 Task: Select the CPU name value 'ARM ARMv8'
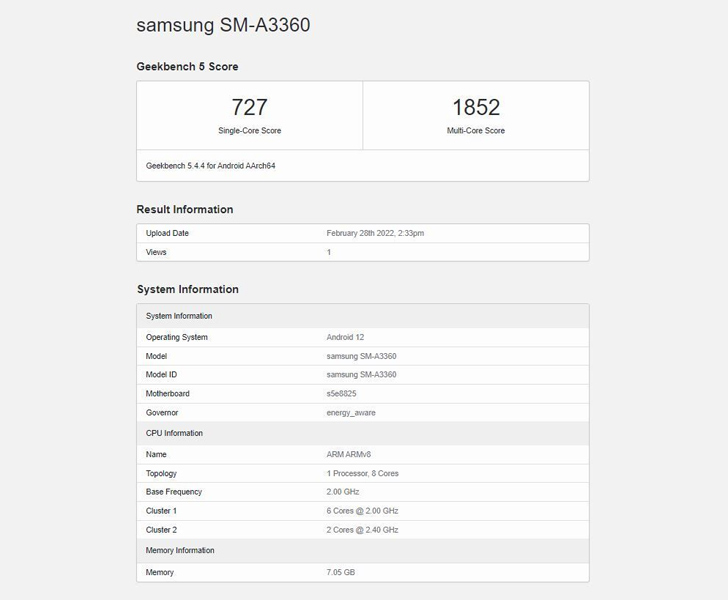349,454
